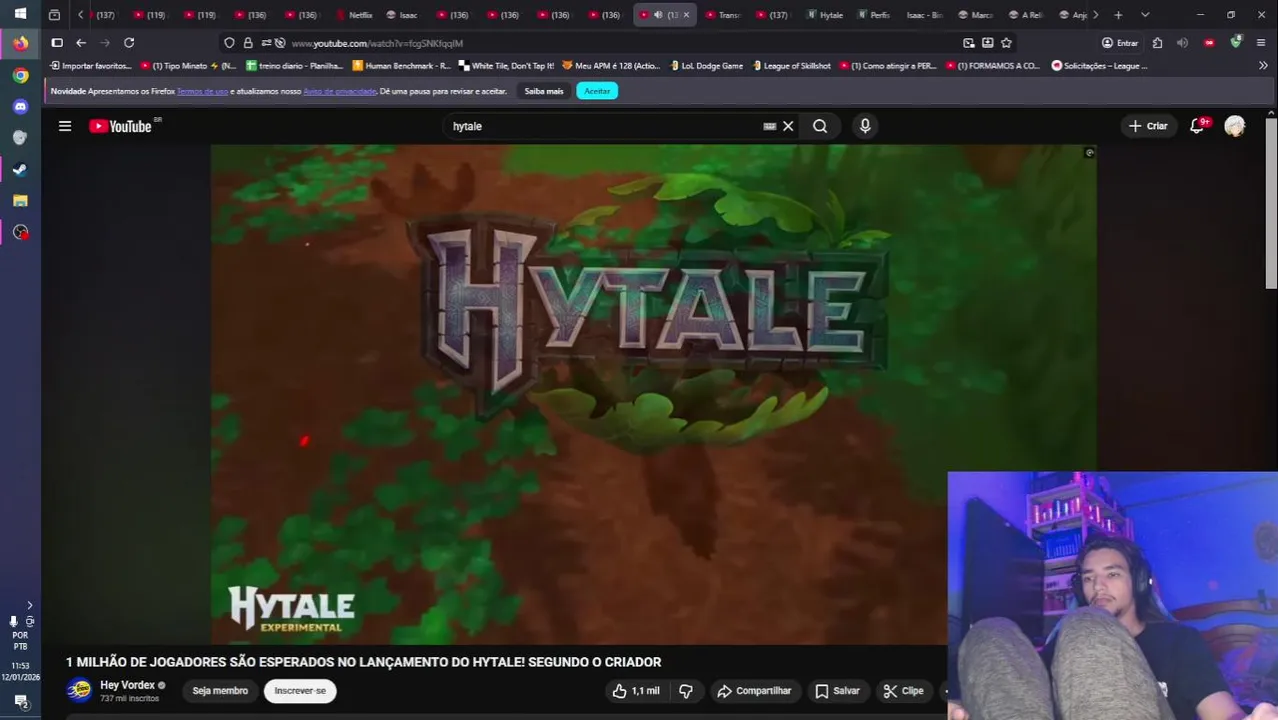Open the Aviso de privacidade link

coord(340,91)
